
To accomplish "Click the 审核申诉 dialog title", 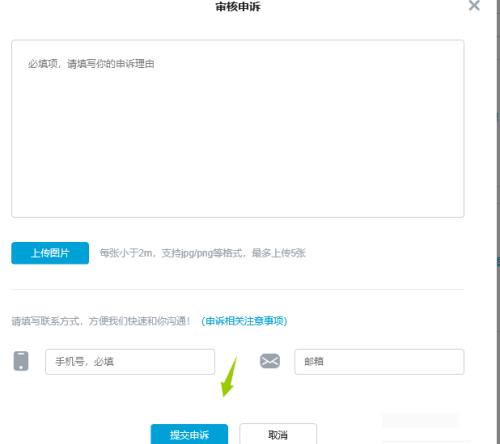I will (x=238, y=6).
